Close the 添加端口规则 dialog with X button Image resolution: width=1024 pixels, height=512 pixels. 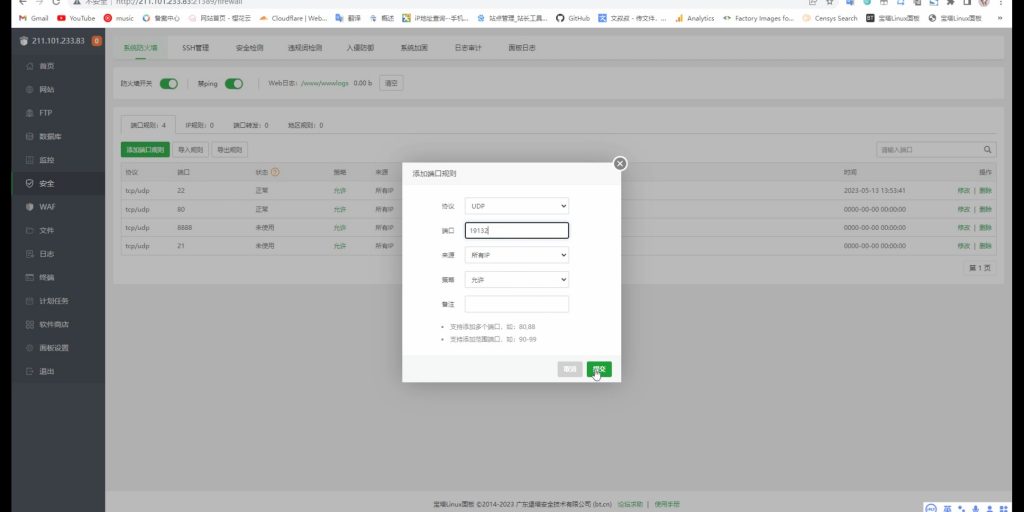(620, 163)
